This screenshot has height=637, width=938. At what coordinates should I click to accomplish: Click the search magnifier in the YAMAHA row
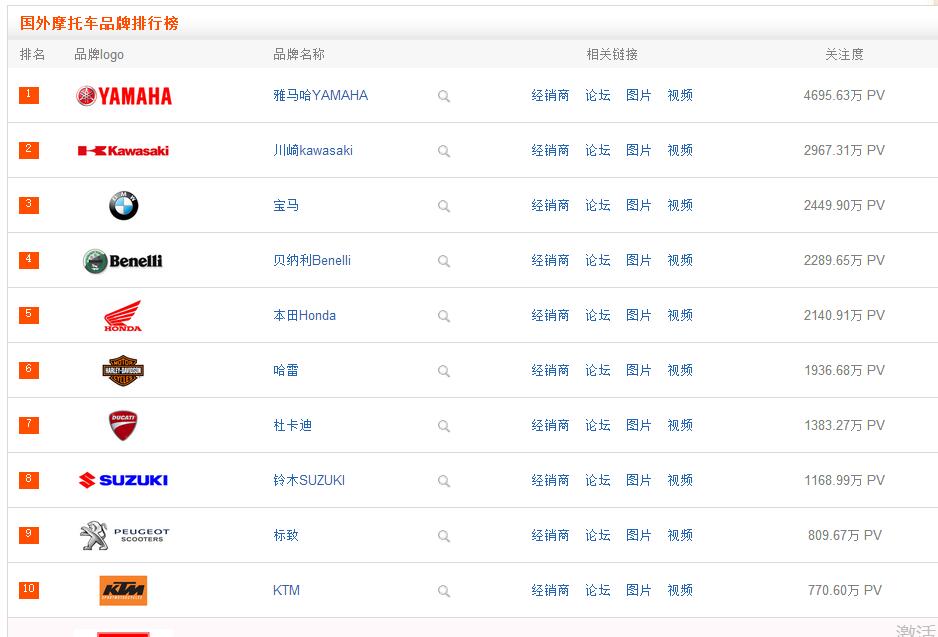(x=443, y=96)
